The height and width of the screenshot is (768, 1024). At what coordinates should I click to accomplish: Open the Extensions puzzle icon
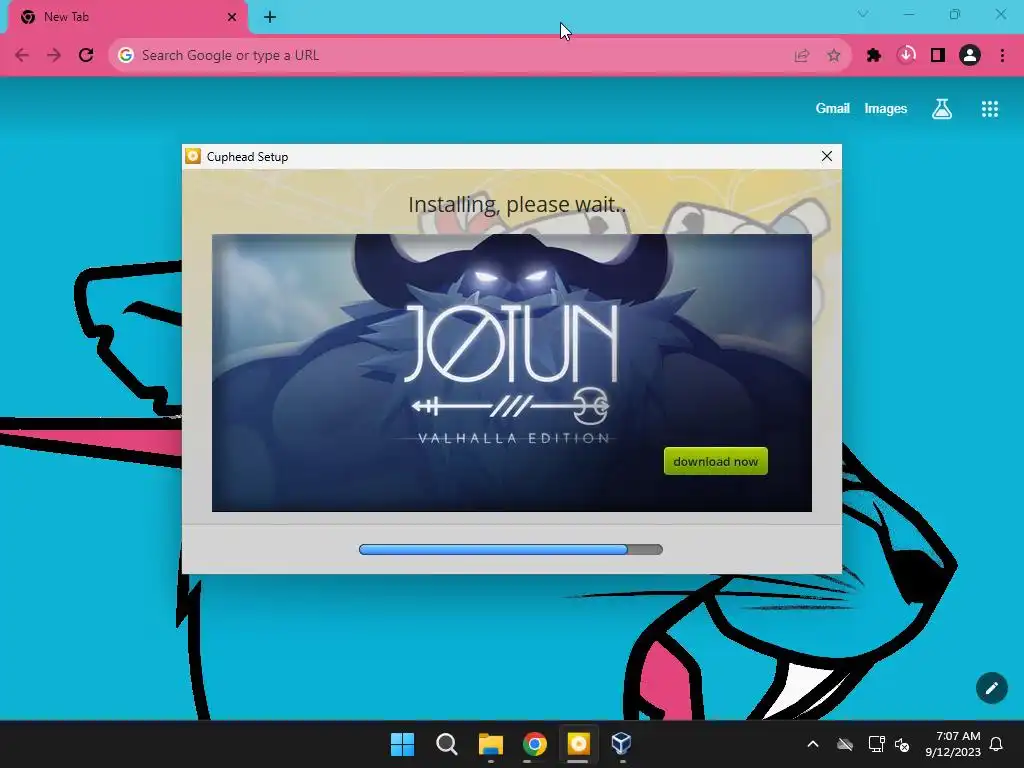click(874, 56)
